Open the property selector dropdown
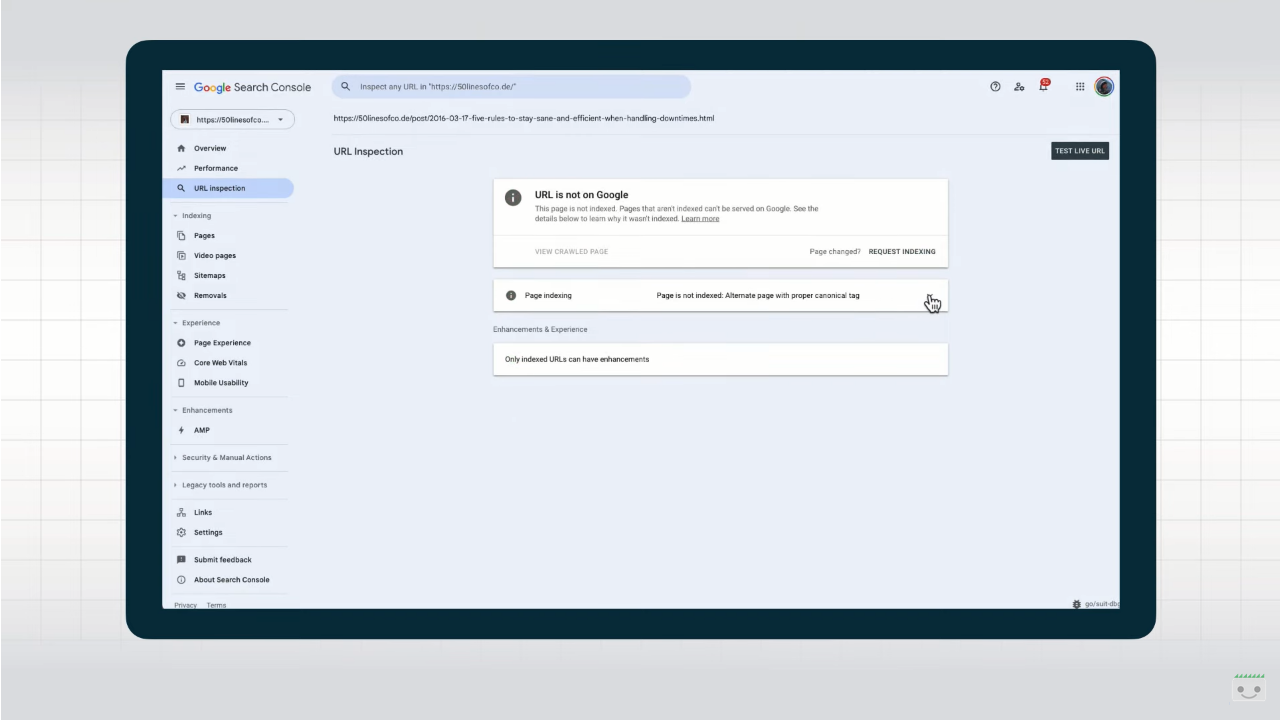Viewport: 1280px width, 720px height. coord(232,119)
